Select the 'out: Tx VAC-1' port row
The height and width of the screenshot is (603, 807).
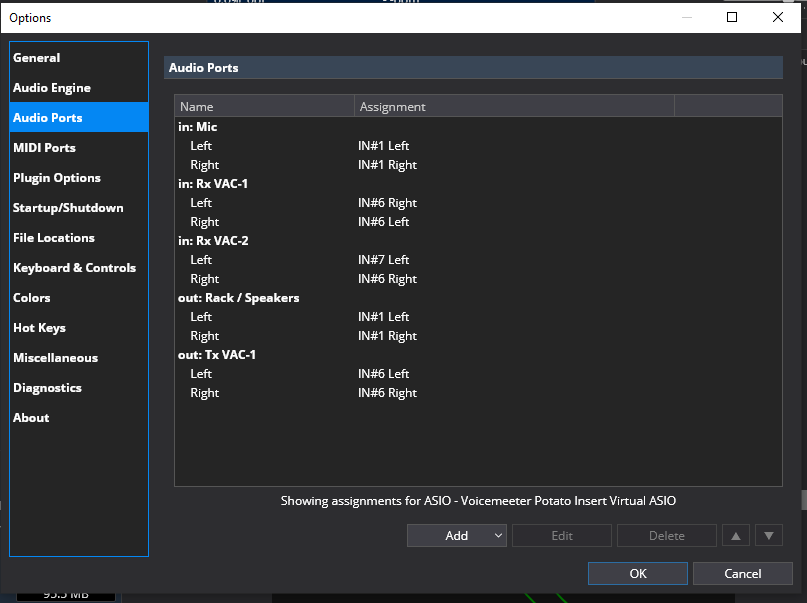478,355
